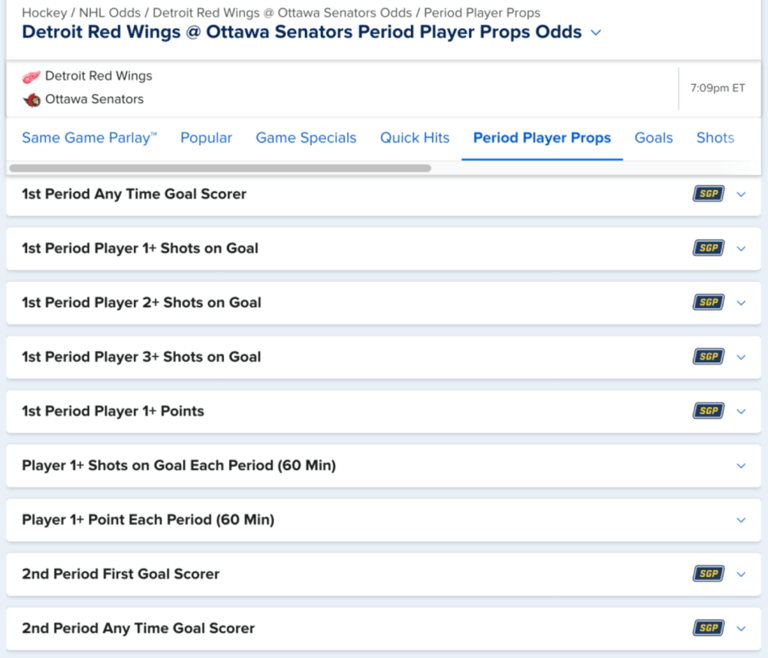Click SGP badge on 1st Period Player 3+ Shots
This screenshot has width=768, height=658.
point(708,356)
